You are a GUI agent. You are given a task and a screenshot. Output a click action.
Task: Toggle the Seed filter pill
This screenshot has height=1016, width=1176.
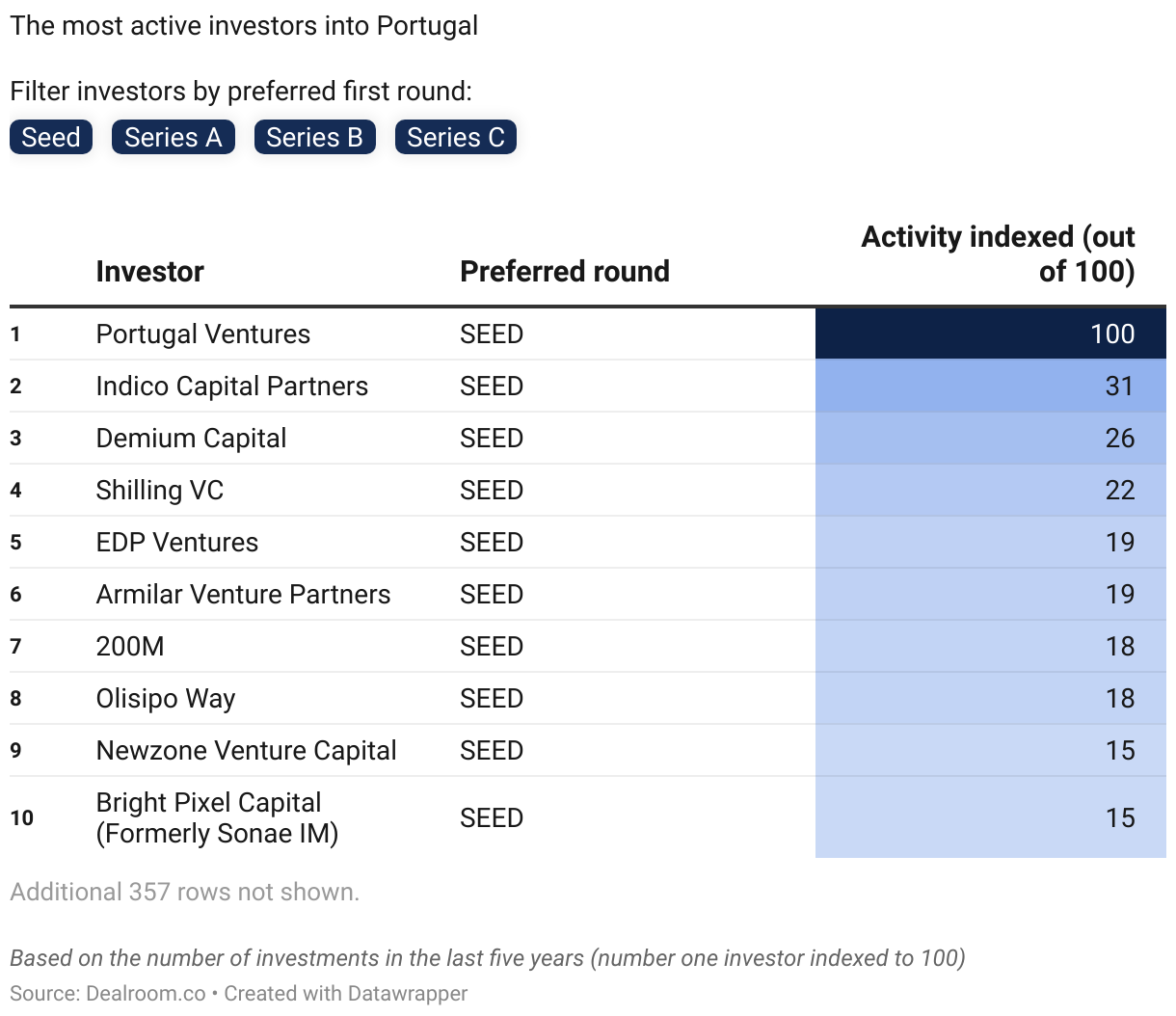coord(51,137)
